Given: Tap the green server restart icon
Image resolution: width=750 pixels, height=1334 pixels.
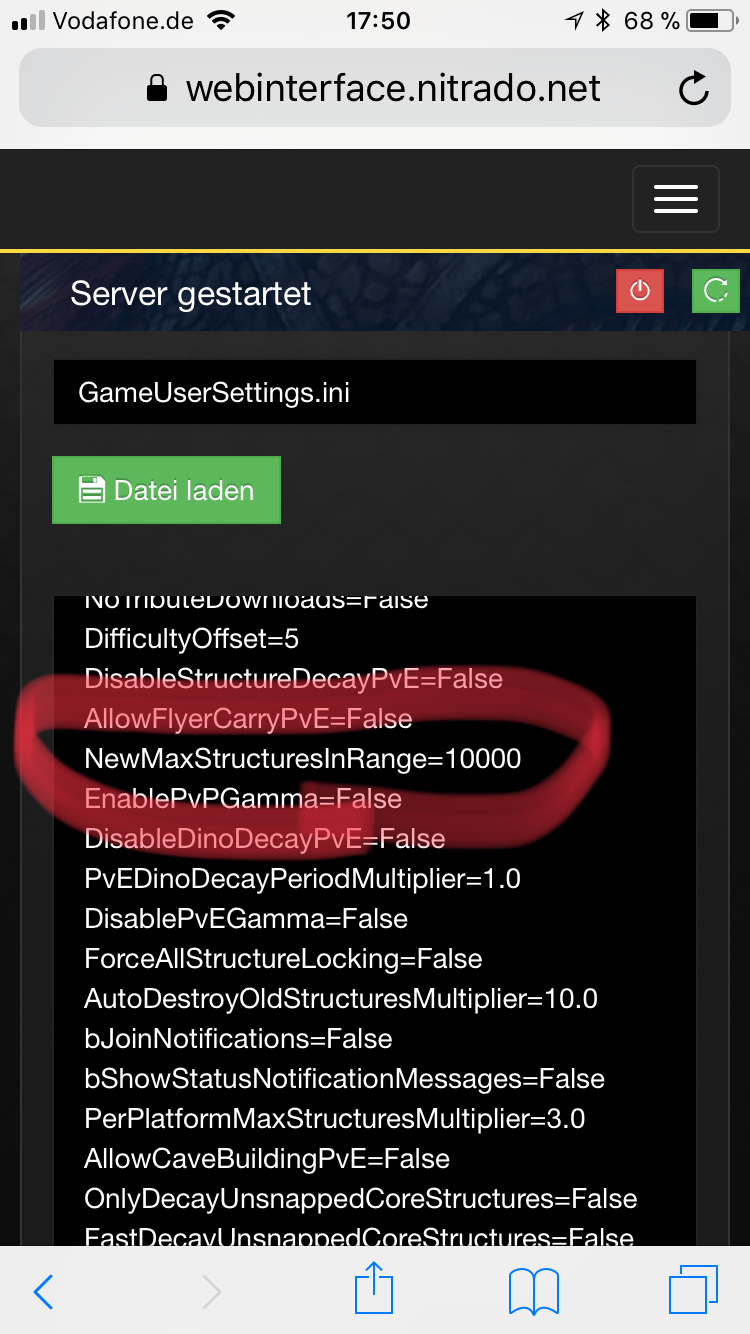Looking at the screenshot, I should coord(716,291).
